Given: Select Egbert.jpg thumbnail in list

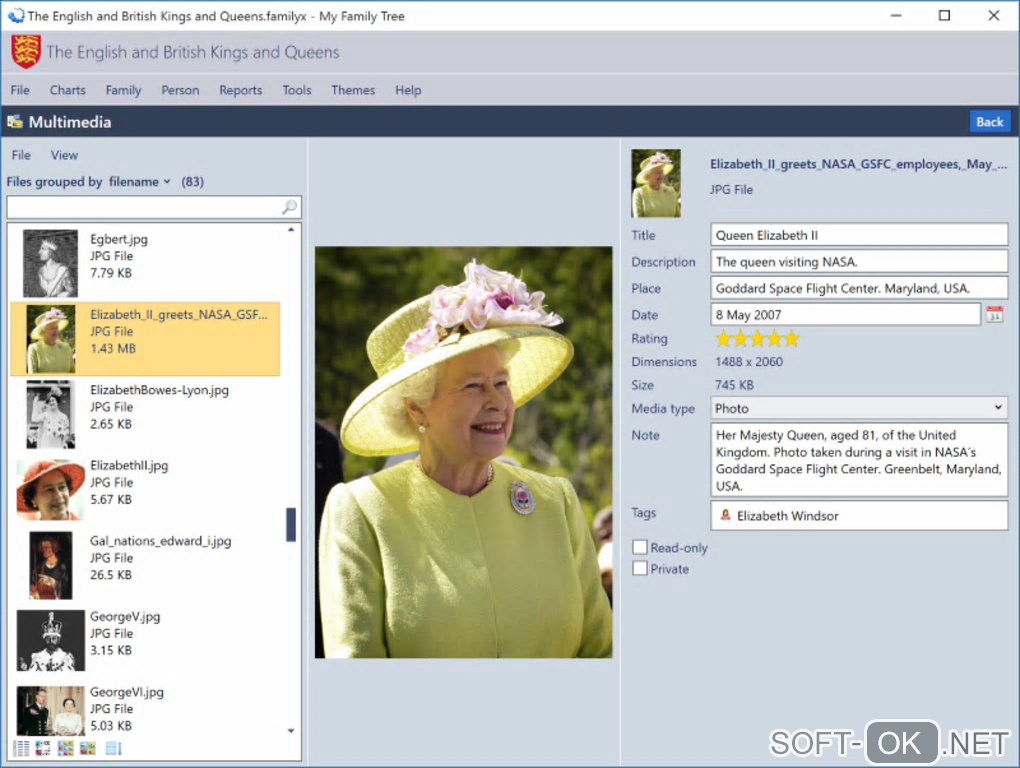Looking at the screenshot, I should pyautogui.click(x=50, y=263).
